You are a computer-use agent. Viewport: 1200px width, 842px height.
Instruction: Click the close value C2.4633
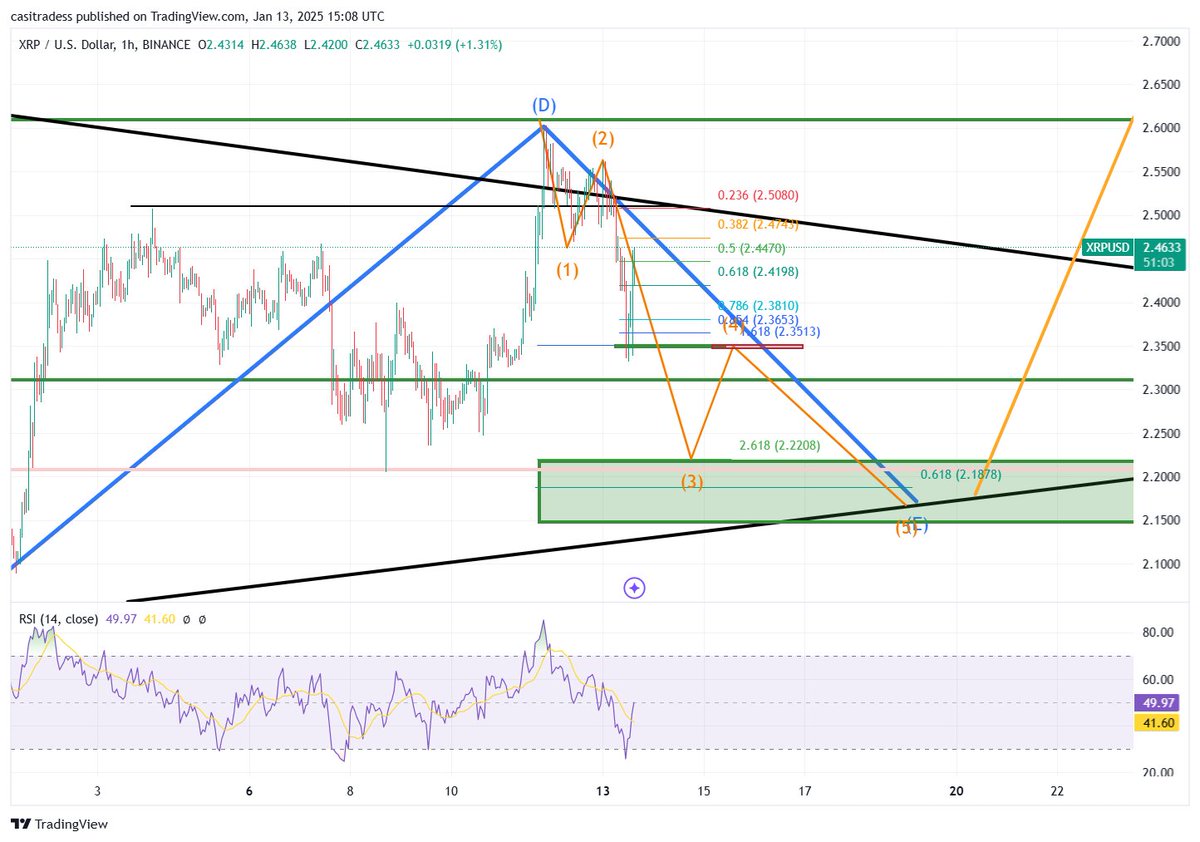pyautogui.click(x=377, y=45)
